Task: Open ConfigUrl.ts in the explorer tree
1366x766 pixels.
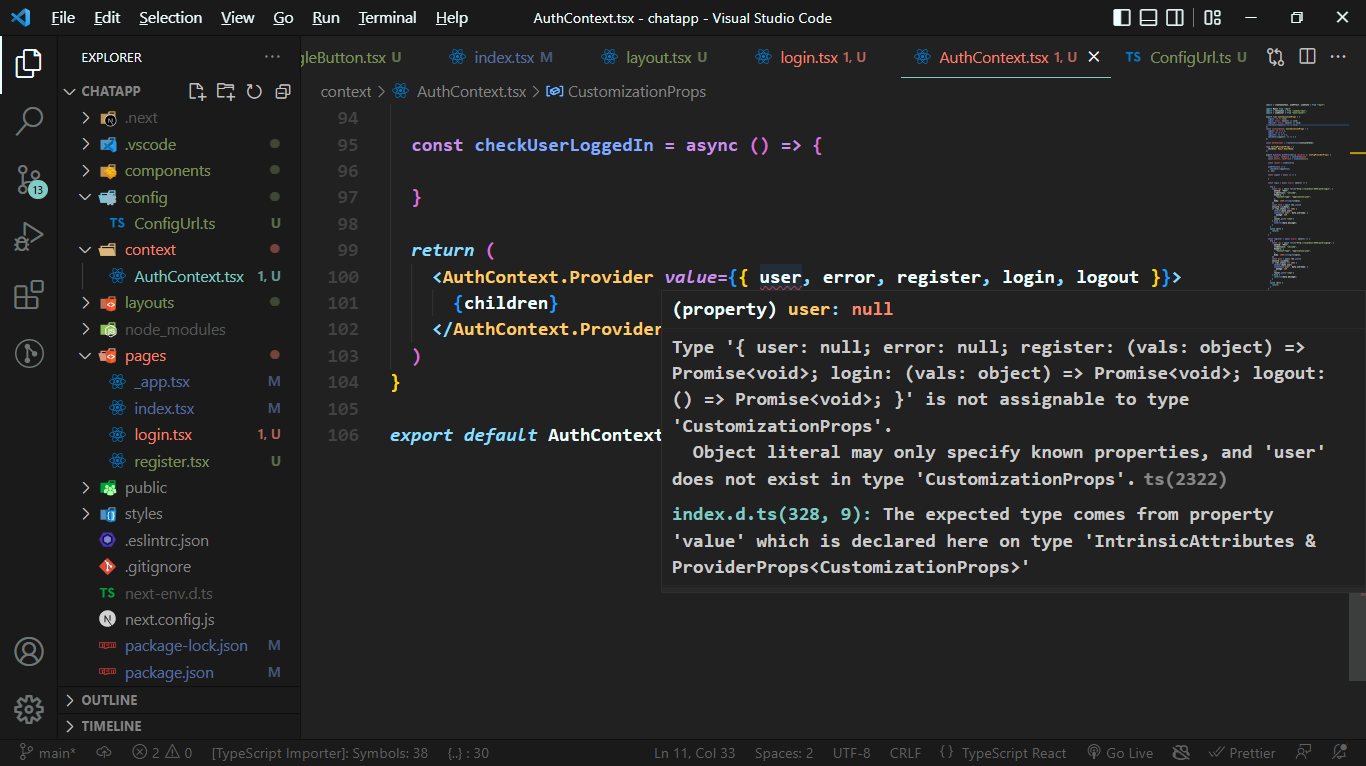Action: 175,224
